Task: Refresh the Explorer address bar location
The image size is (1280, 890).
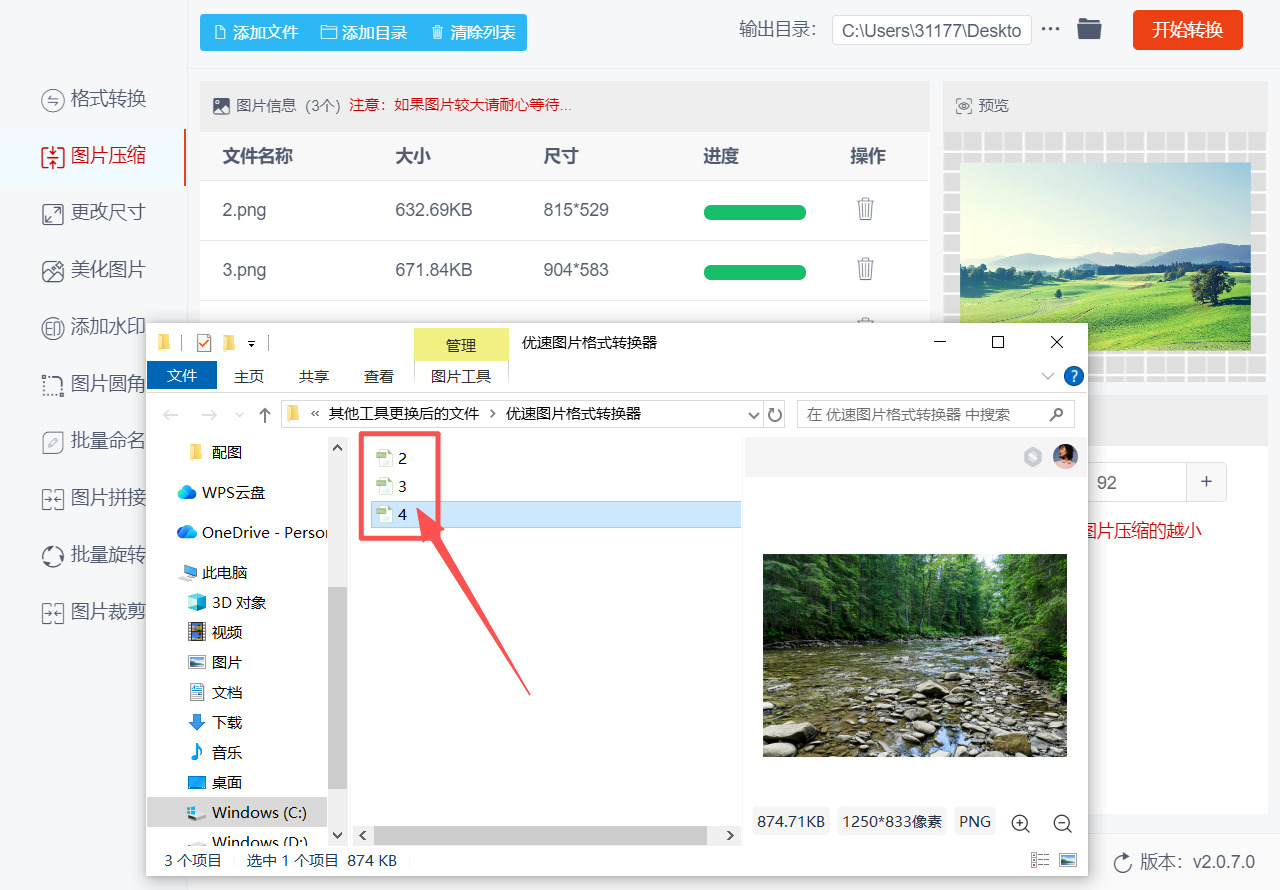Action: tap(775, 414)
